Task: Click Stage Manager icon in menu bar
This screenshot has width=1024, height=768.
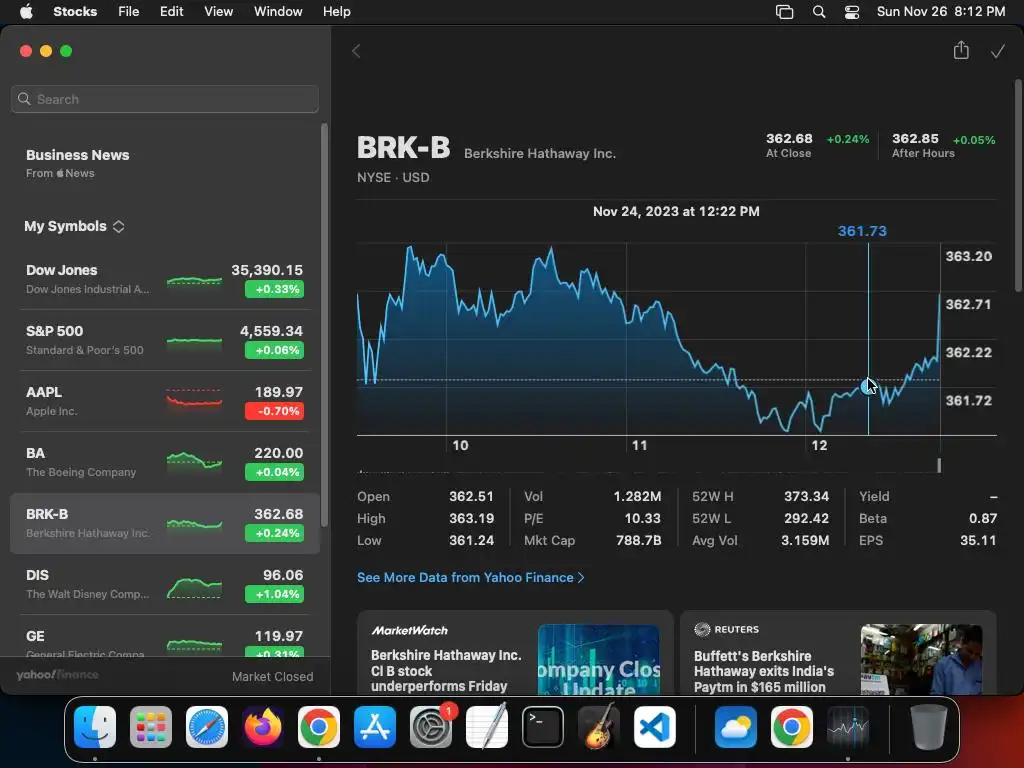Action: click(x=784, y=12)
